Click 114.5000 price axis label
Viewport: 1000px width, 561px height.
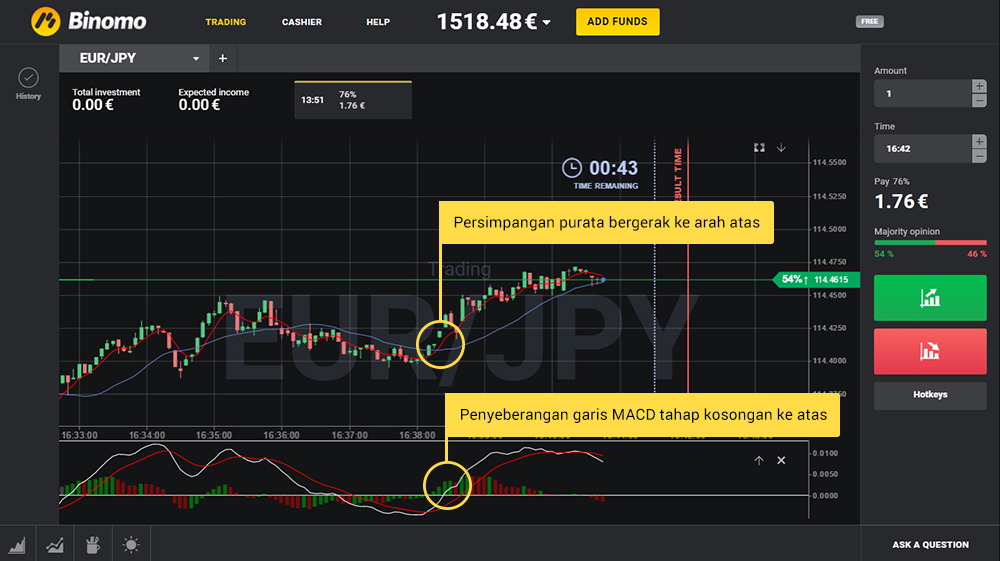click(x=829, y=229)
